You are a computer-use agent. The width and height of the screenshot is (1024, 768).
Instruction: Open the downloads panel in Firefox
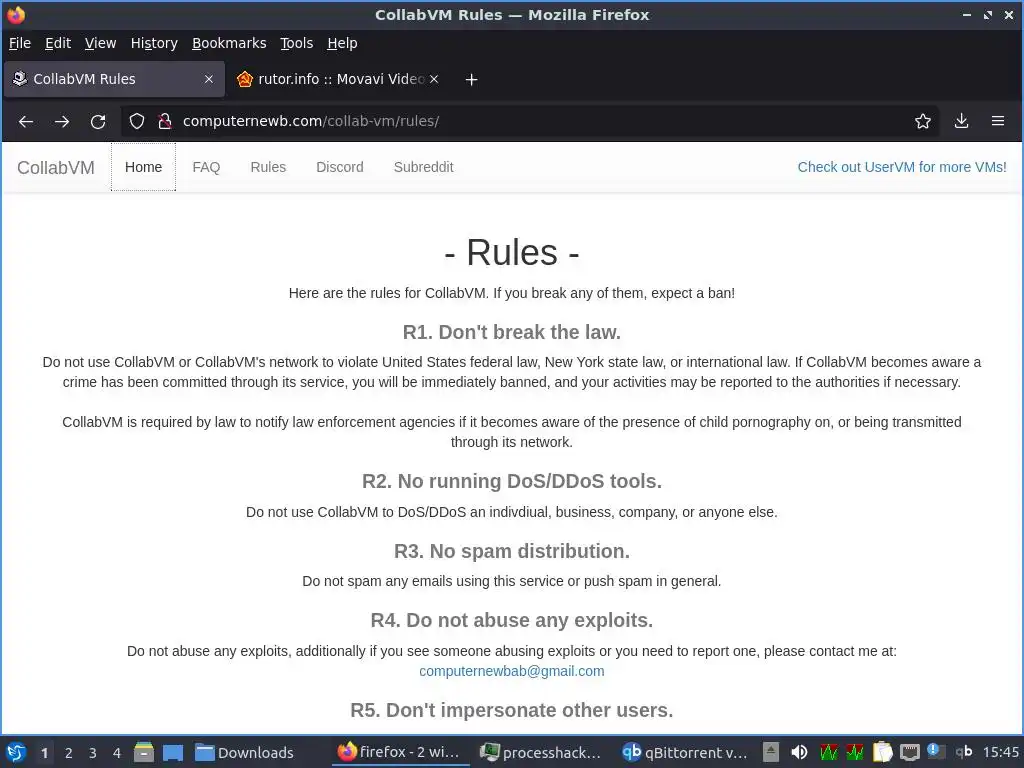pos(961,121)
